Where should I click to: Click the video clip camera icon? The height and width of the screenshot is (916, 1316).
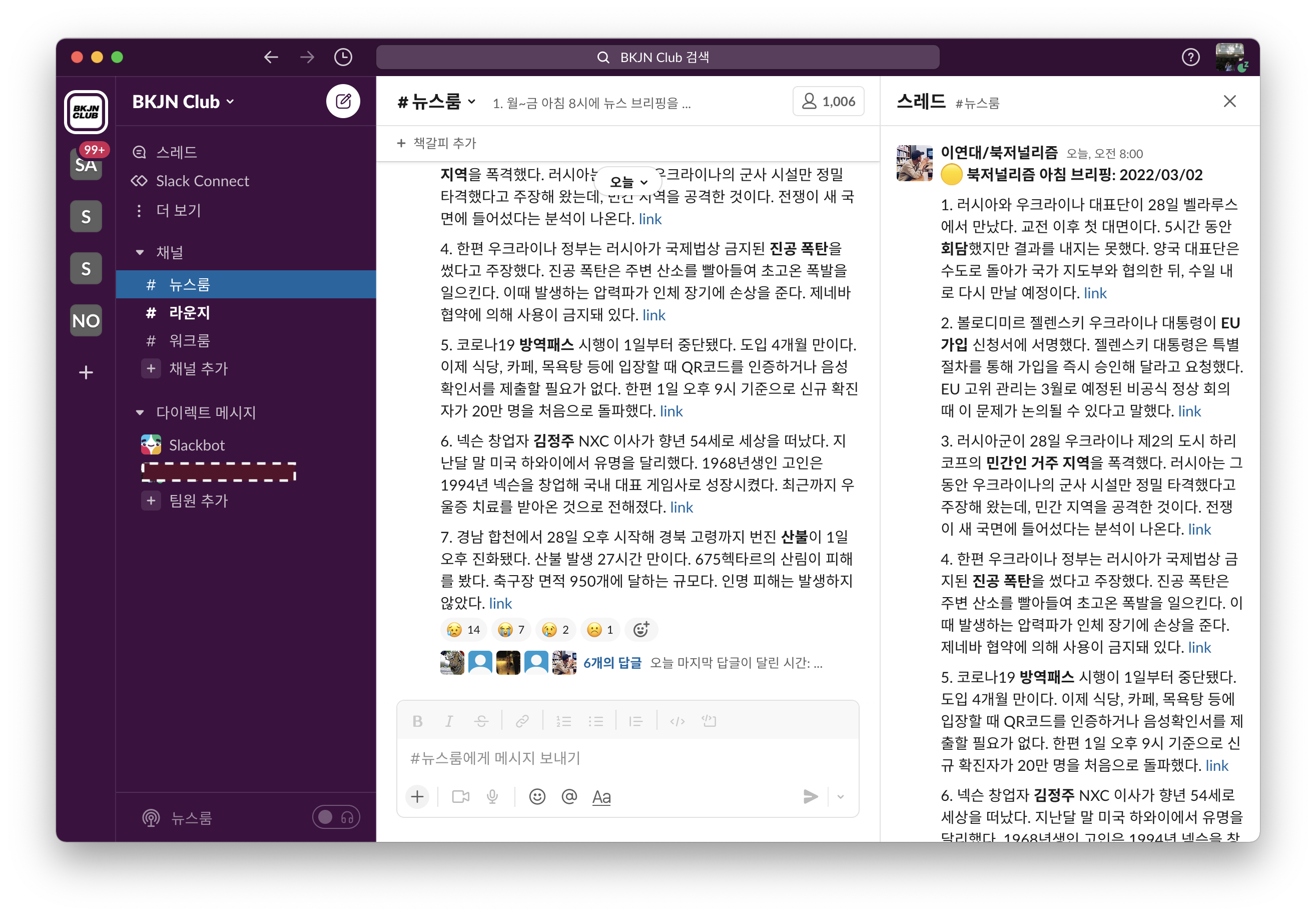460,796
